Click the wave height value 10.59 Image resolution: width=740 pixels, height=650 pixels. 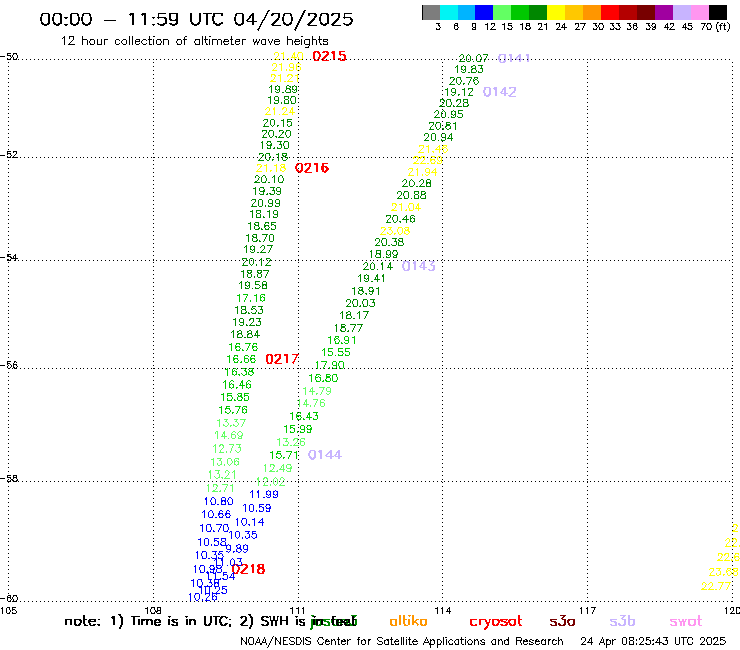[x=257, y=508]
